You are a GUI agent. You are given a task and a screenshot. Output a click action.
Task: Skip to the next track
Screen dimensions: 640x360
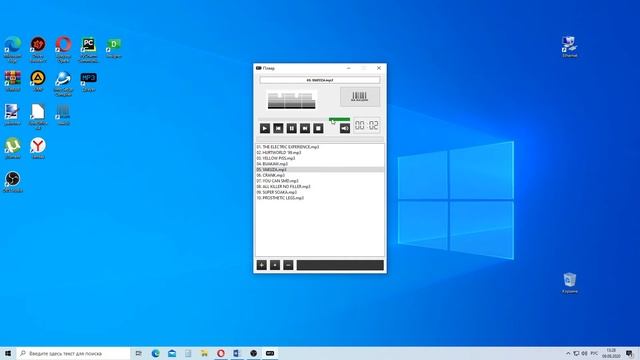[305, 128]
